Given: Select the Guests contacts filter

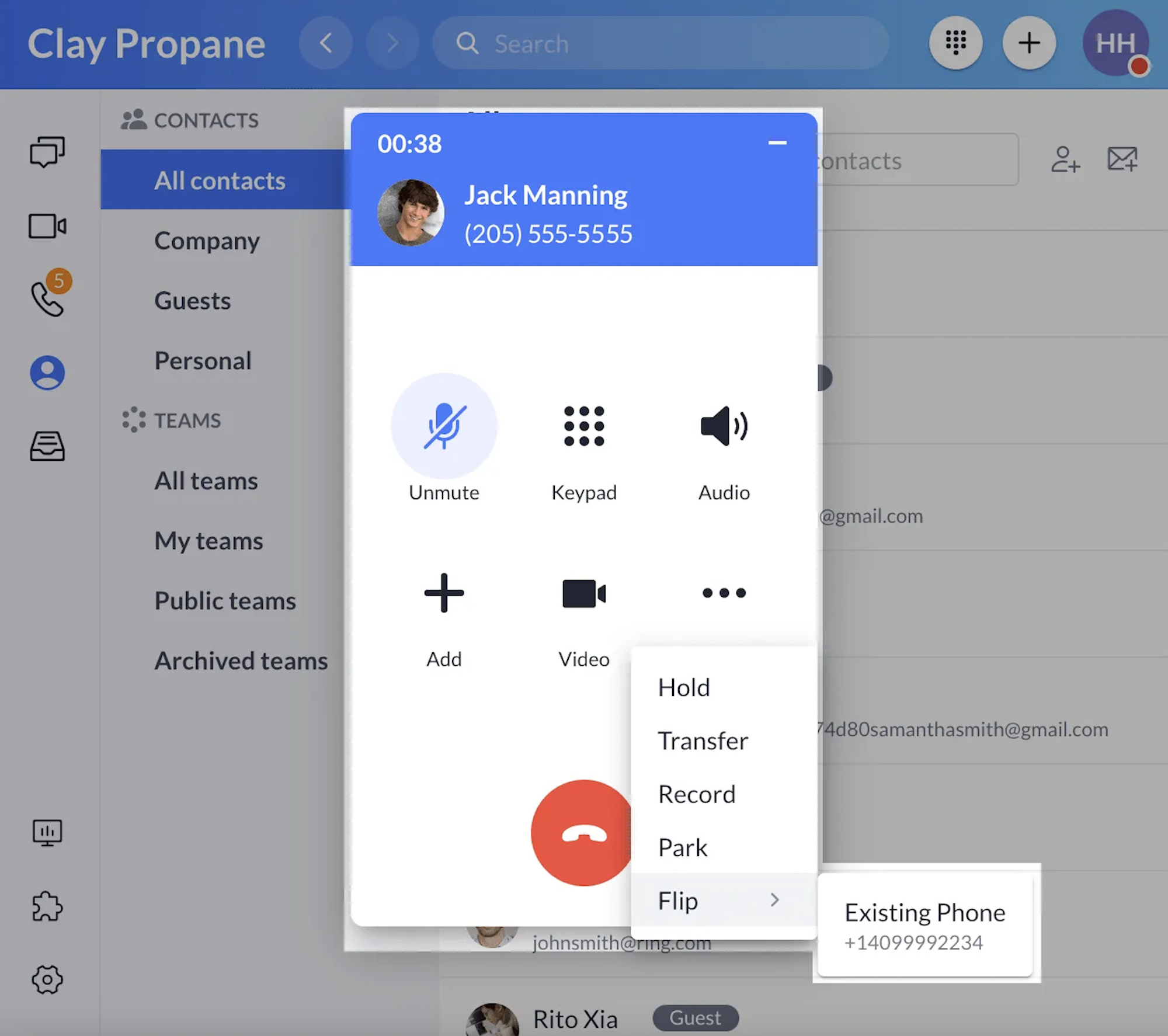Looking at the screenshot, I should pos(193,299).
